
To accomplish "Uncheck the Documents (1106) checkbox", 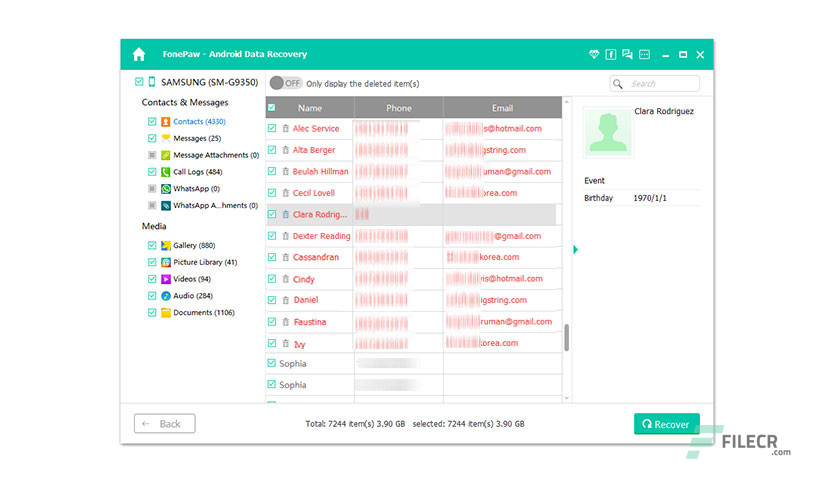I will (152, 312).
